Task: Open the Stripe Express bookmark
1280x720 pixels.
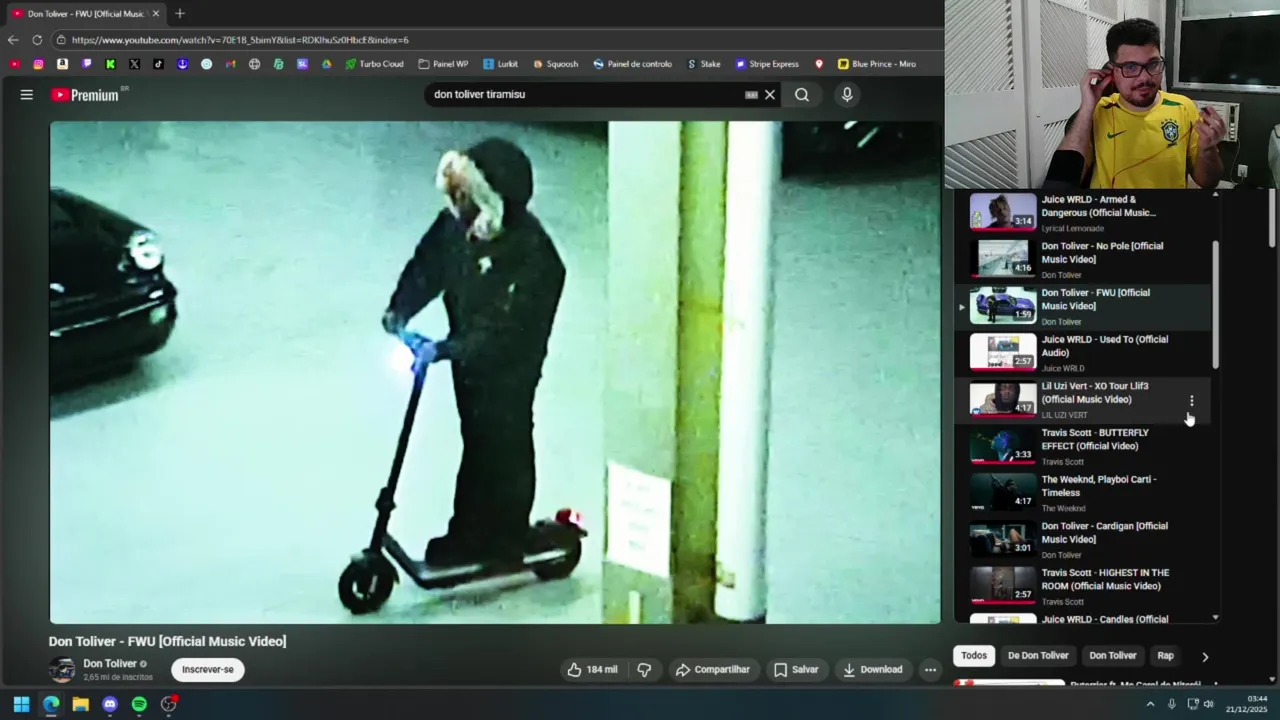Action: [767, 64]
